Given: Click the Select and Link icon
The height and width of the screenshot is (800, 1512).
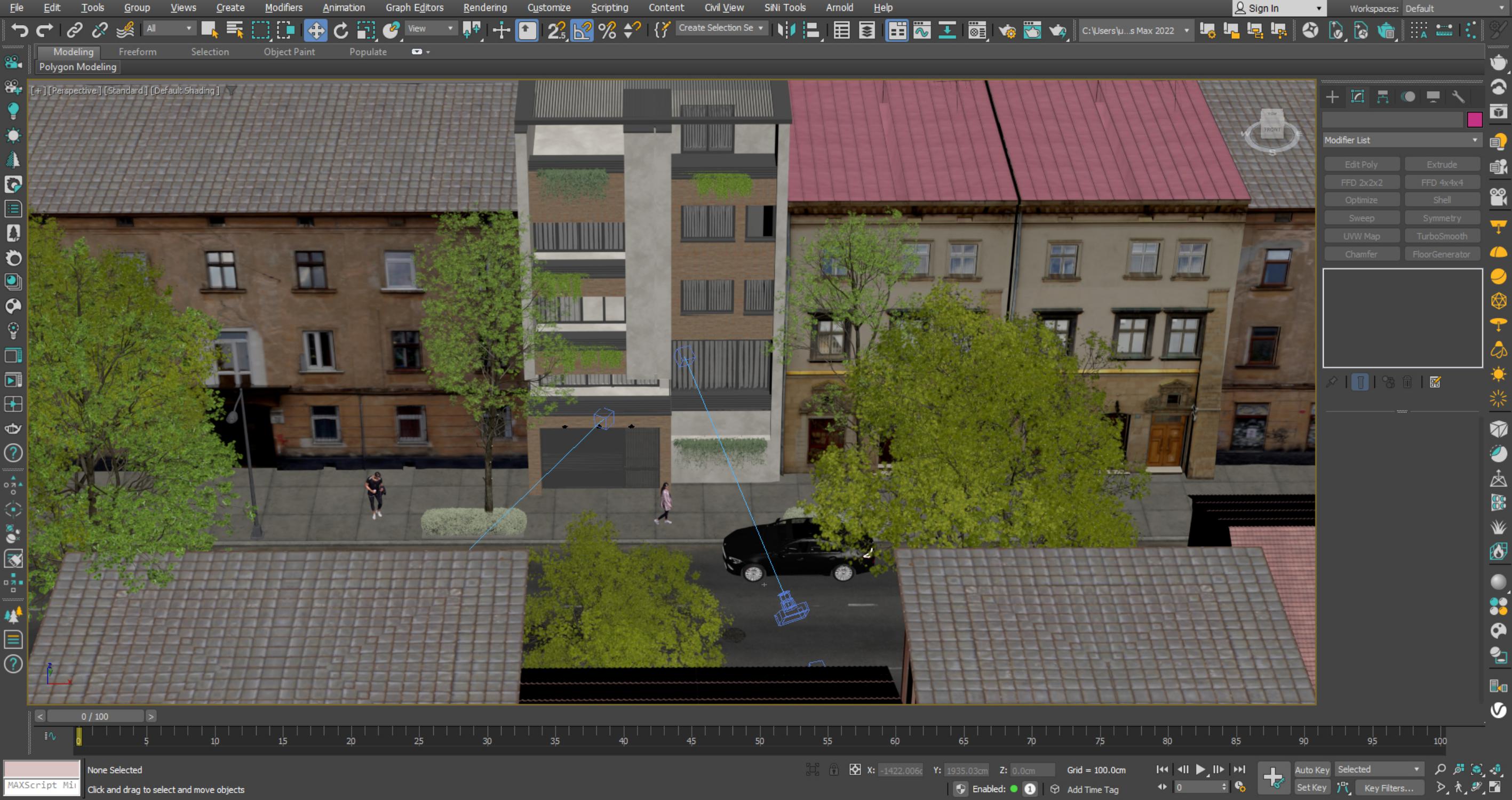Looking at the screenshot, I should pos(75,30).
